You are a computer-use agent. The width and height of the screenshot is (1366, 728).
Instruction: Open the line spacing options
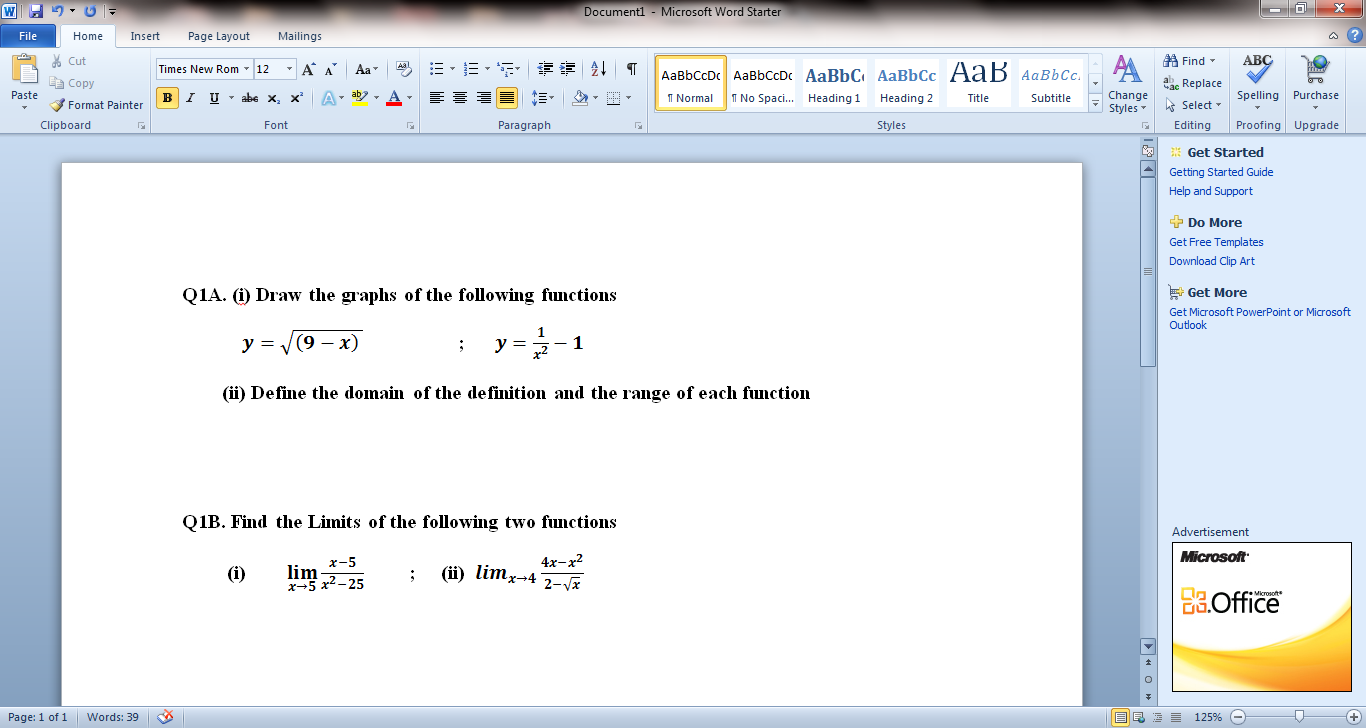pos(539,97)
